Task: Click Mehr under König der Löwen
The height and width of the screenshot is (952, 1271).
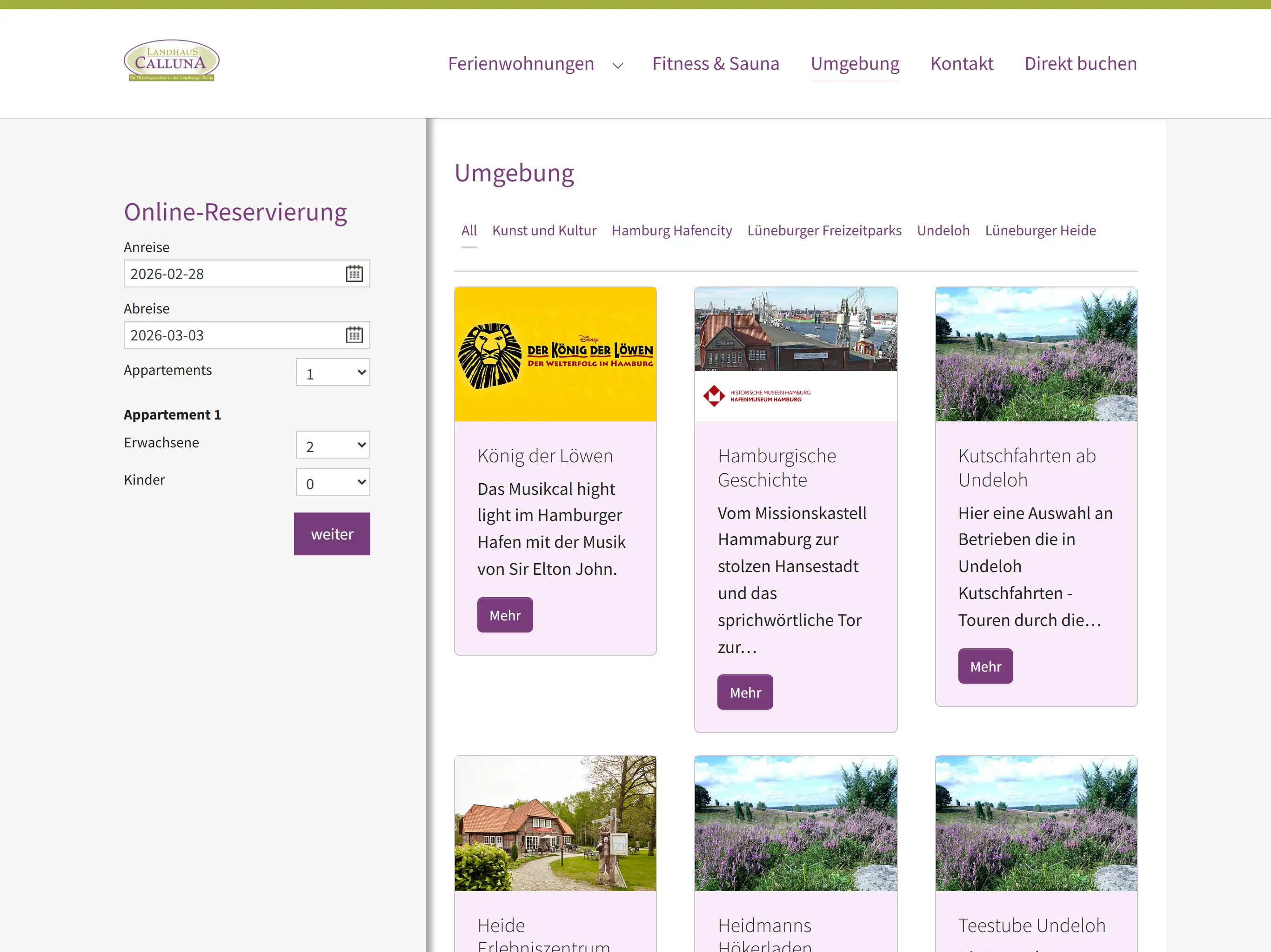Action: tap(504, 615)
